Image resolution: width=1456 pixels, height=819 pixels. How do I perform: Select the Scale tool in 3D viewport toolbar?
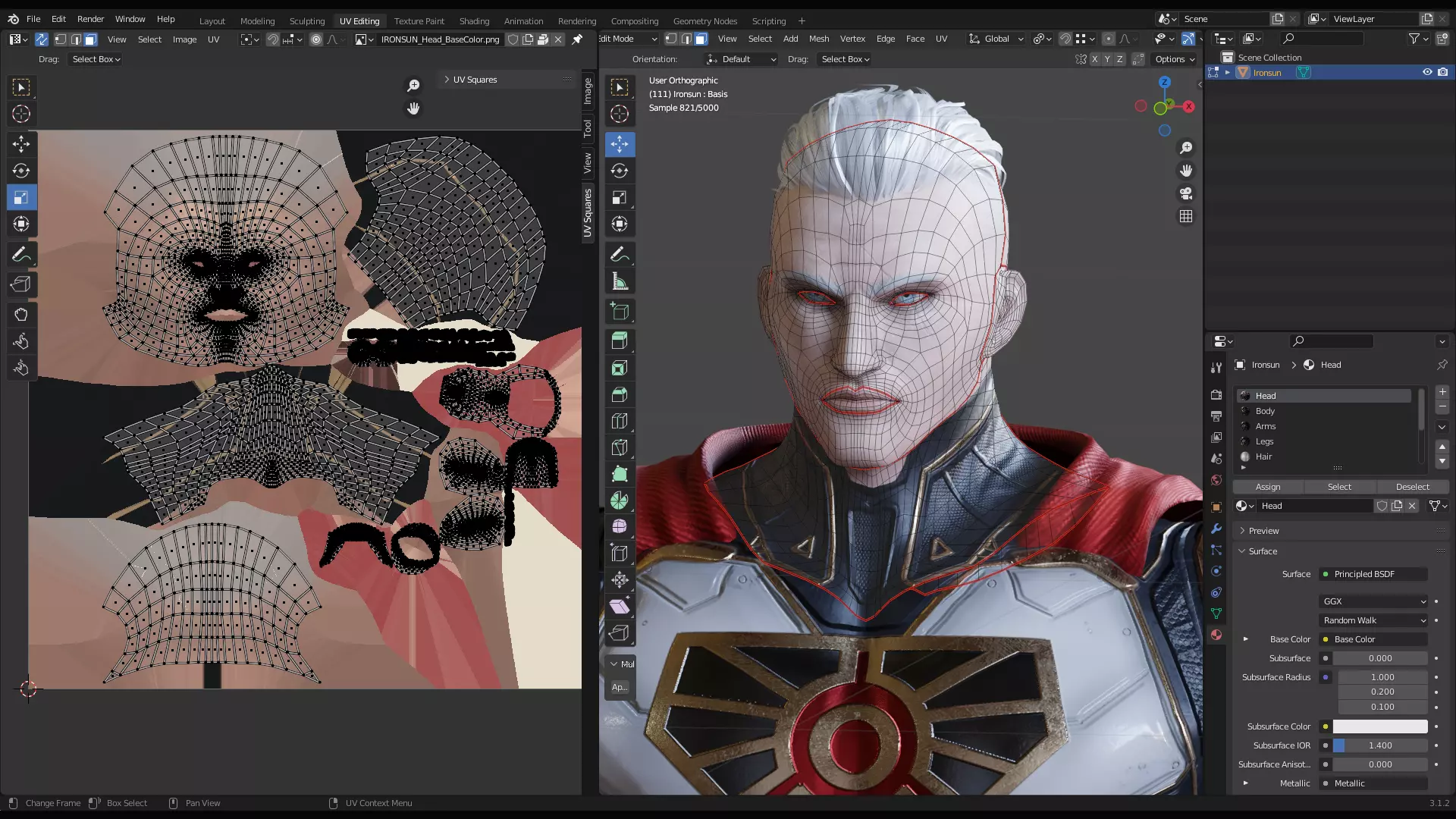620,197
